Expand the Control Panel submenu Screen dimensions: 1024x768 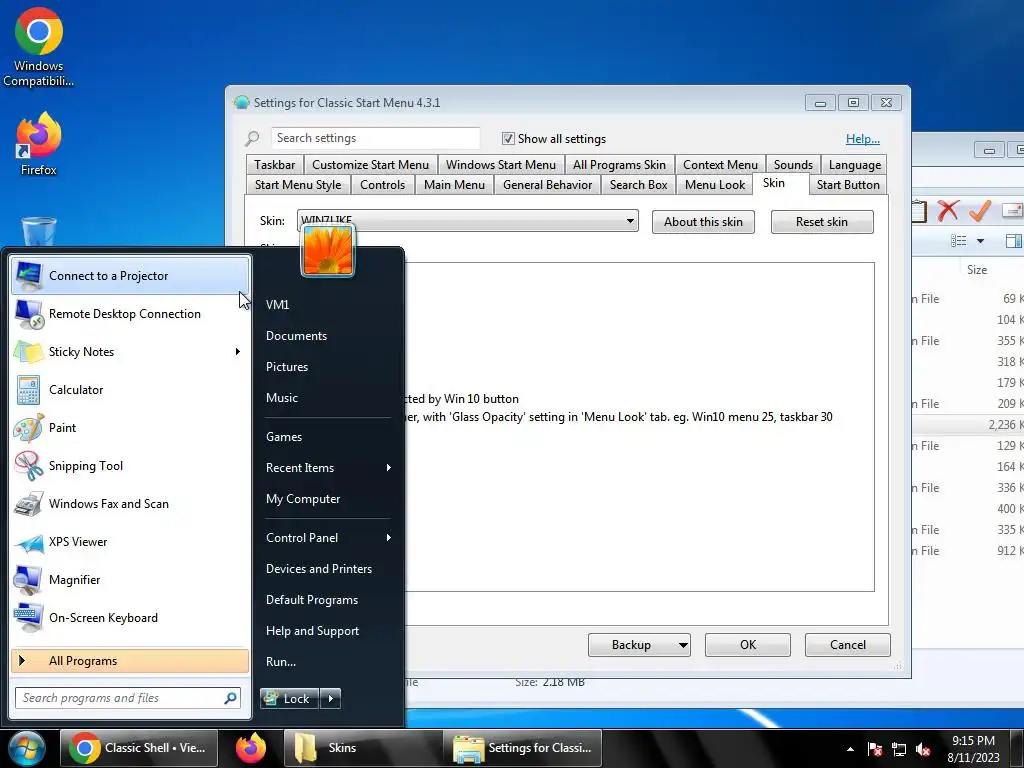tap(389, 537)
